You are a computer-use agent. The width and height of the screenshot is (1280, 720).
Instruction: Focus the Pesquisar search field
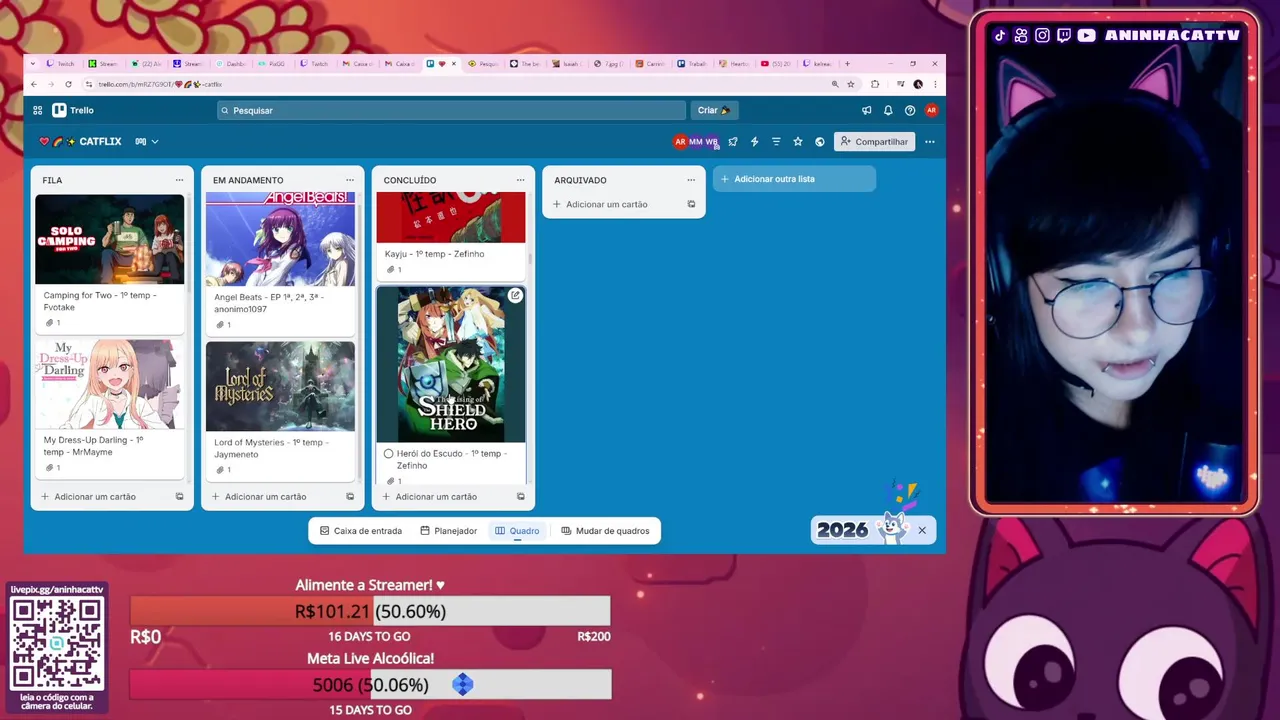click(451, 110)
